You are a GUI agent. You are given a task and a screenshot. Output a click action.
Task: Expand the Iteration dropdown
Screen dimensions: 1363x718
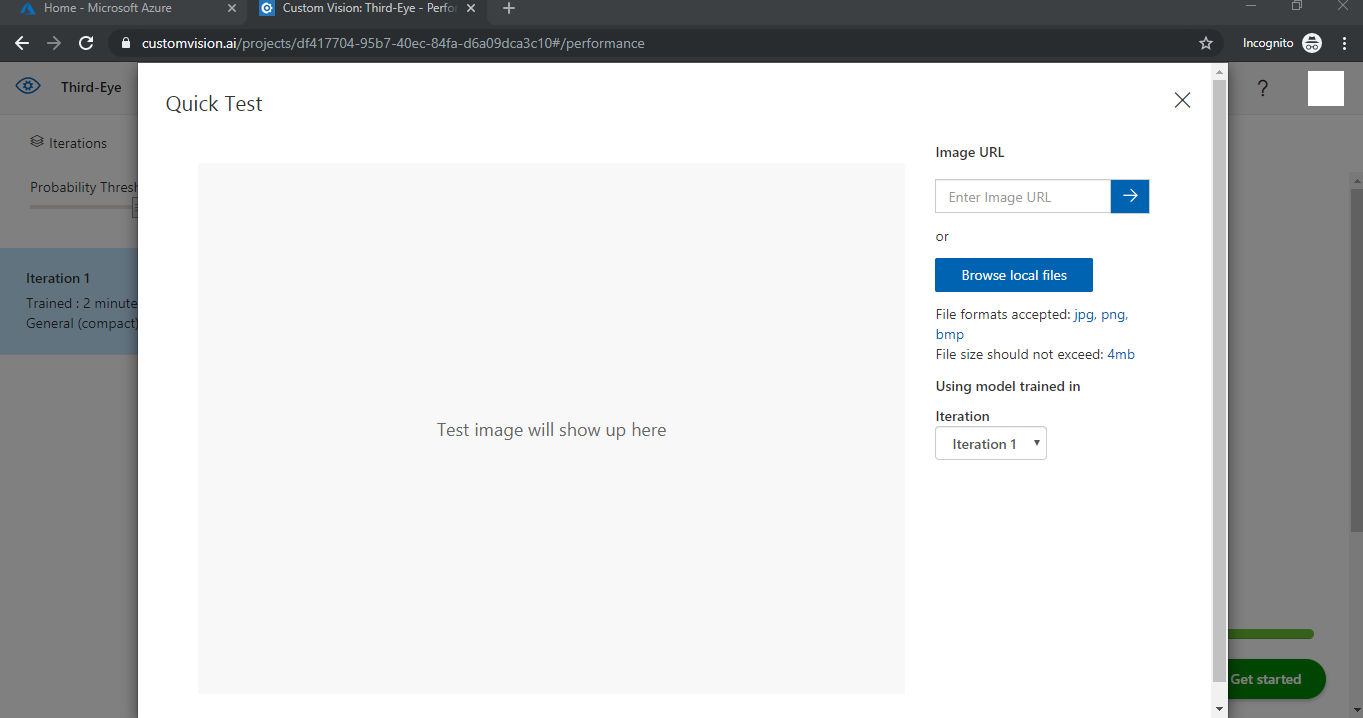pos(990,444)
